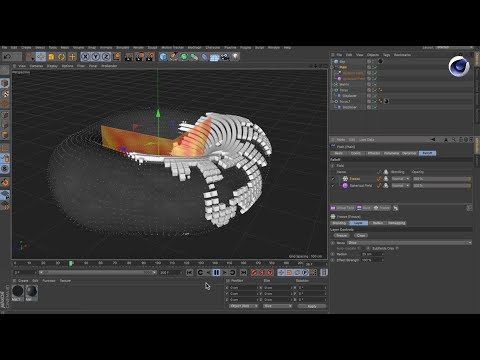
Task: Open the Cameras viewport menu
Action: [x=36, y=66]
